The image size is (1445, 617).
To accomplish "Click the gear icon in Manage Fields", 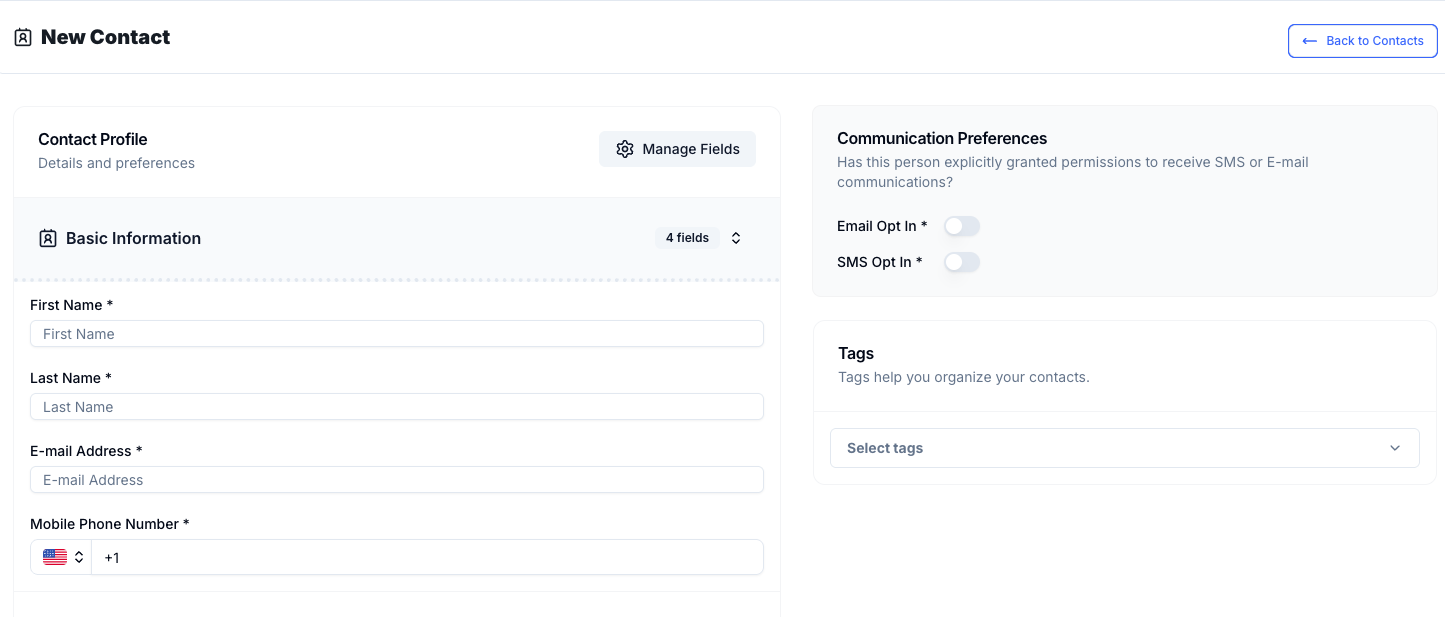I will tap(625, 149).
